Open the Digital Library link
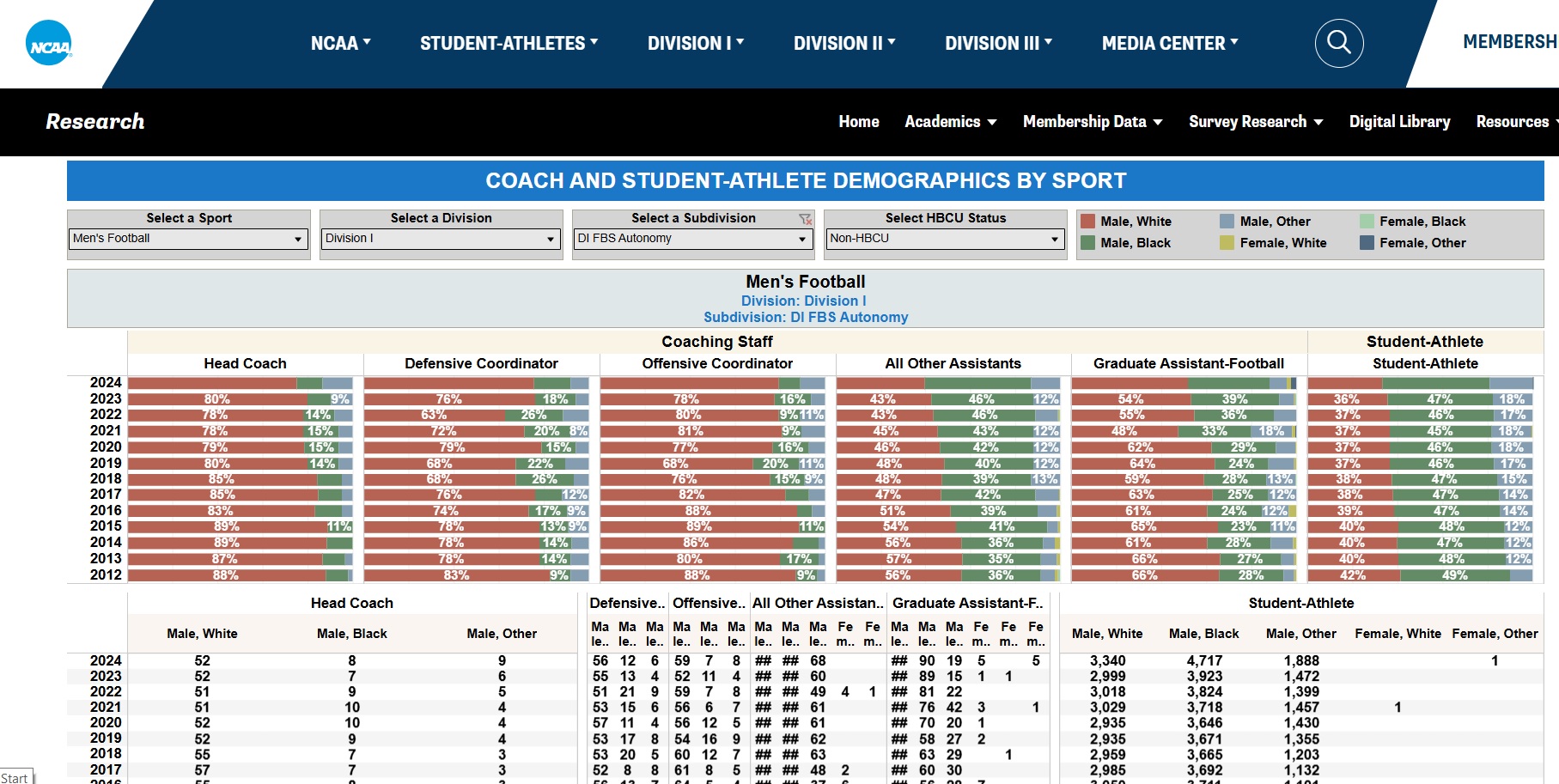 (x=1400, y=122)
